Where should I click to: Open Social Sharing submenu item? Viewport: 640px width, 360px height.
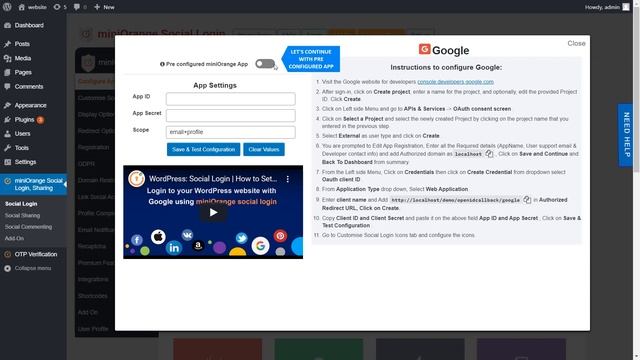[22, 215]
